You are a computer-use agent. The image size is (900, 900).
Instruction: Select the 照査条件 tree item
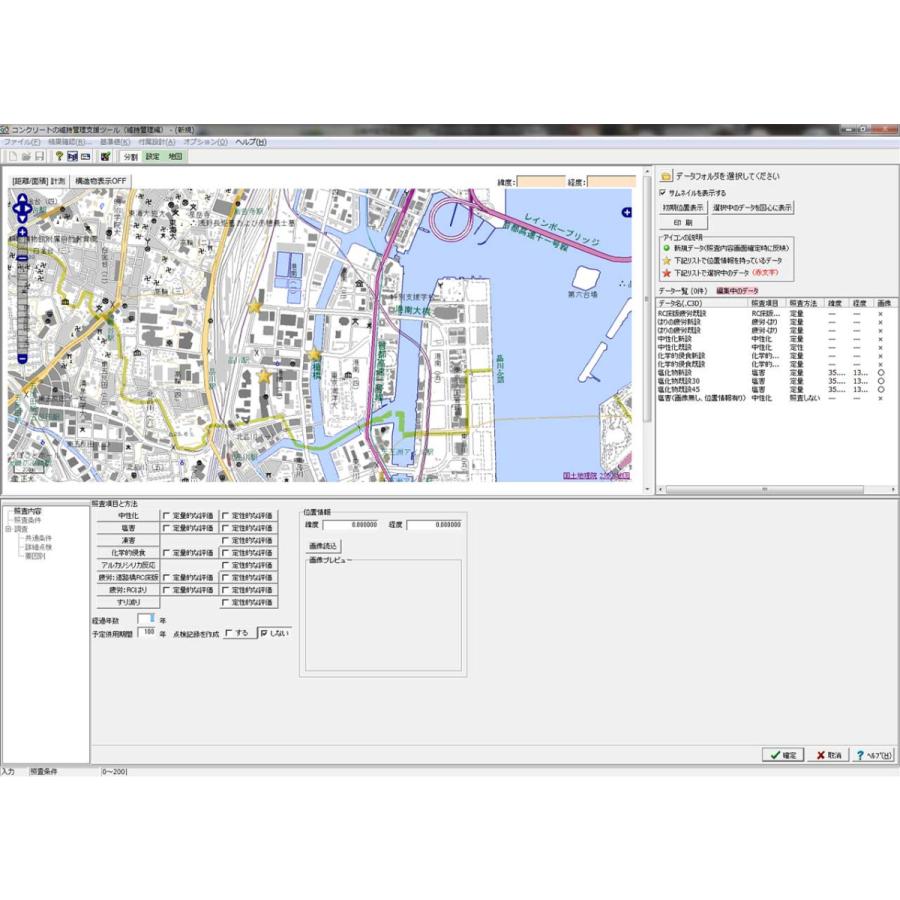(x=28, y=520)
